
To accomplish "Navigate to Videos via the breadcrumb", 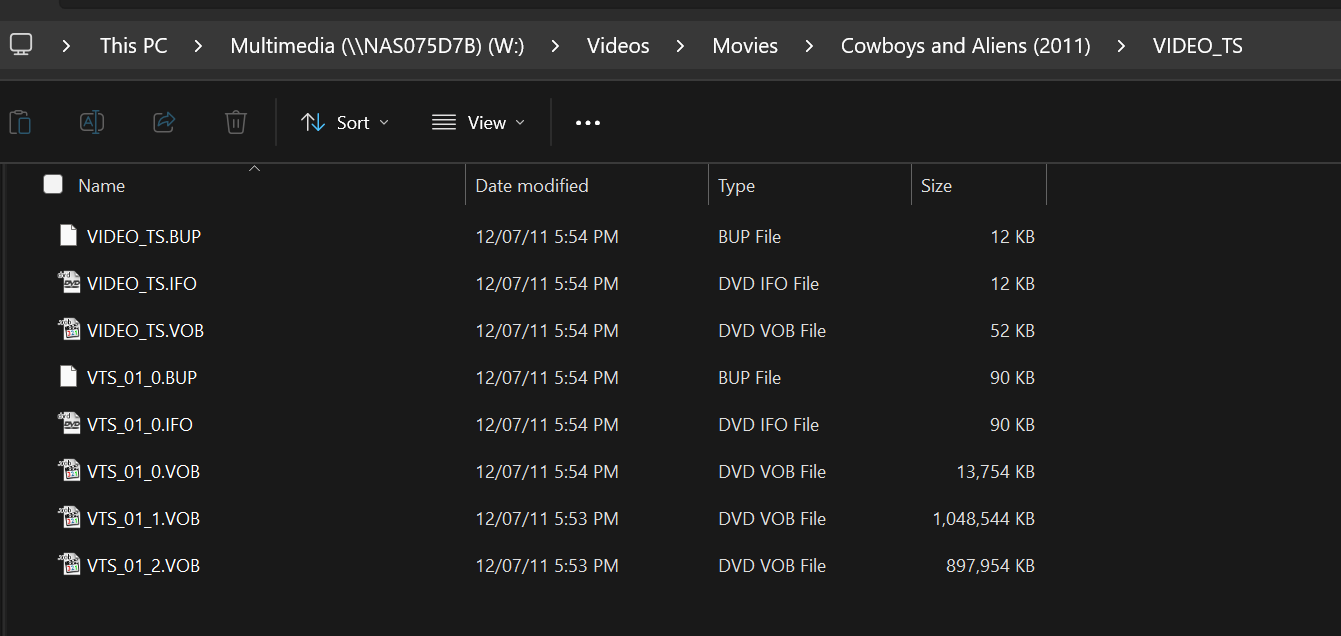I will pos(618,45).
